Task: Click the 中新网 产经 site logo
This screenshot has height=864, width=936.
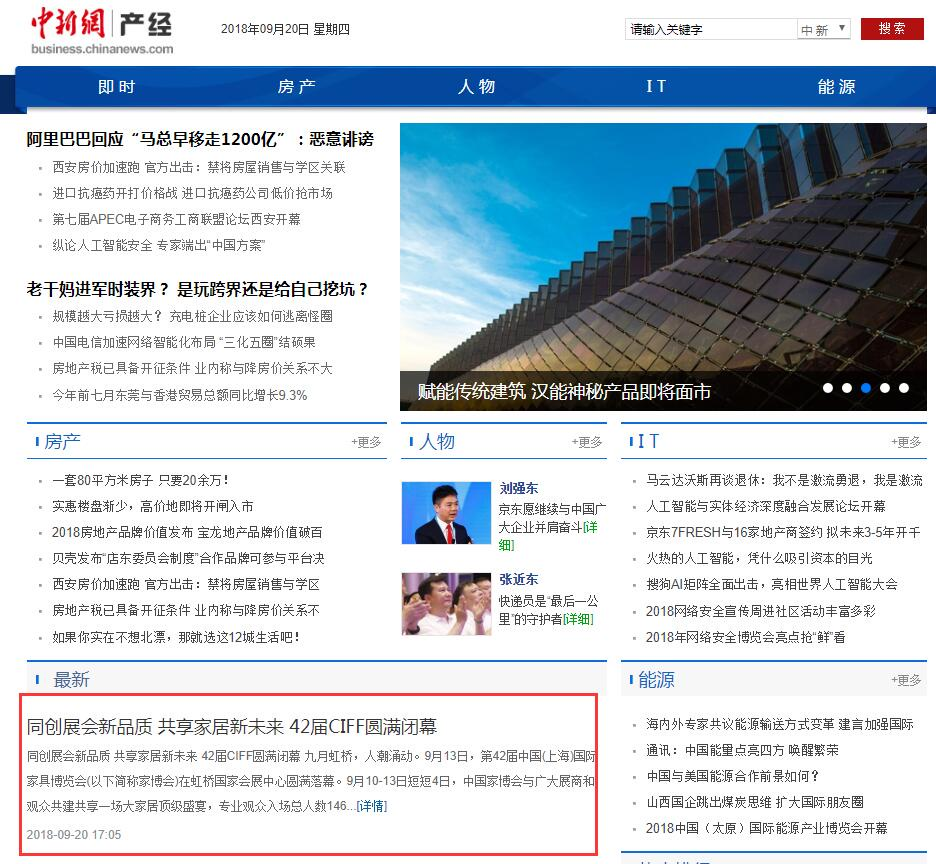Action: point(102,32)
